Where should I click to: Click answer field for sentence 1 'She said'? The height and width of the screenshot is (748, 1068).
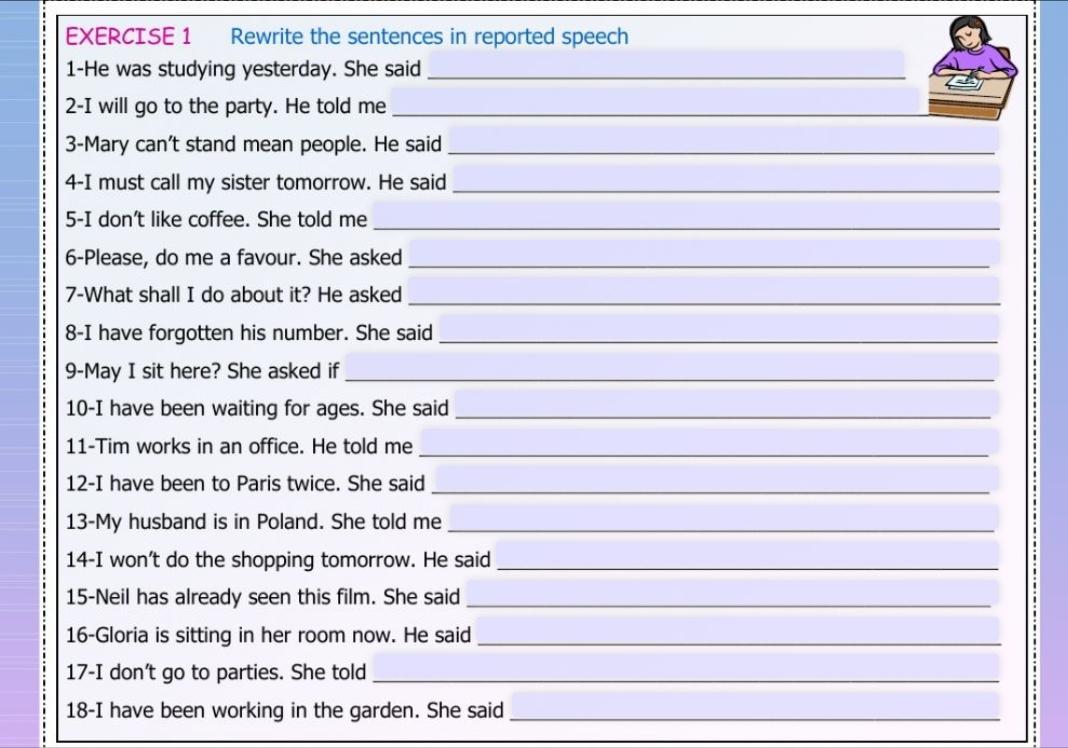pyautogui.click(x=666, y=66)
